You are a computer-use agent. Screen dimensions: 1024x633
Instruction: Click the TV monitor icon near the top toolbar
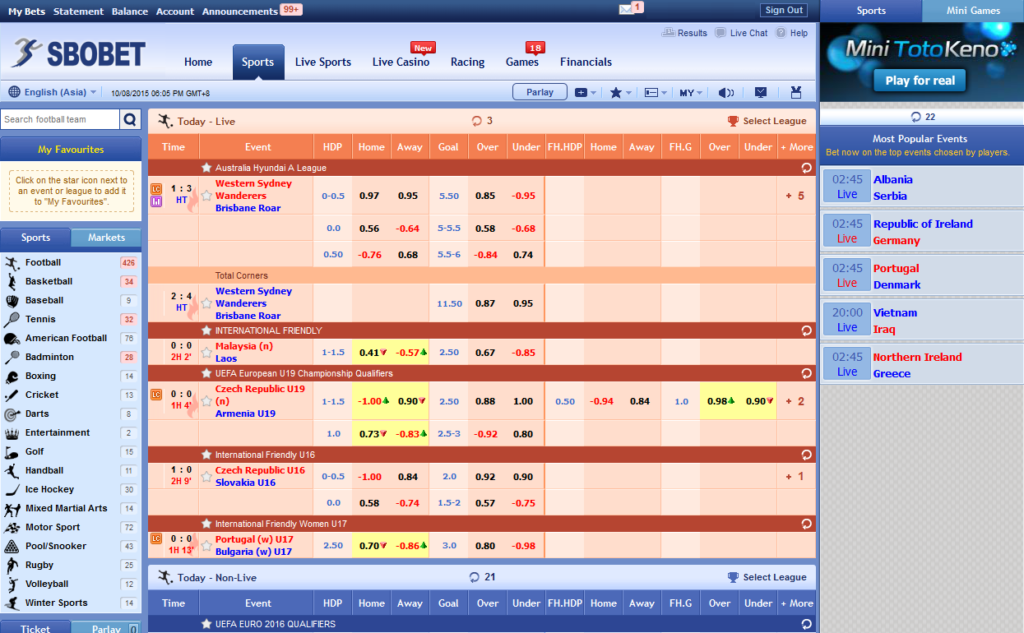click(x=761, y=91)
